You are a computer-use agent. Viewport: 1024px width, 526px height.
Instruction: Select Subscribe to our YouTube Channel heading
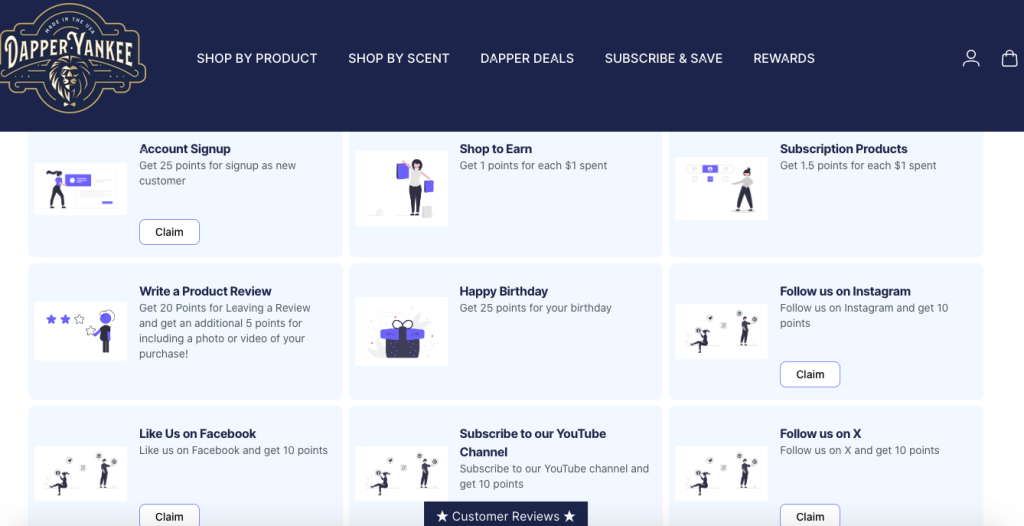click(x=533, y=443)
